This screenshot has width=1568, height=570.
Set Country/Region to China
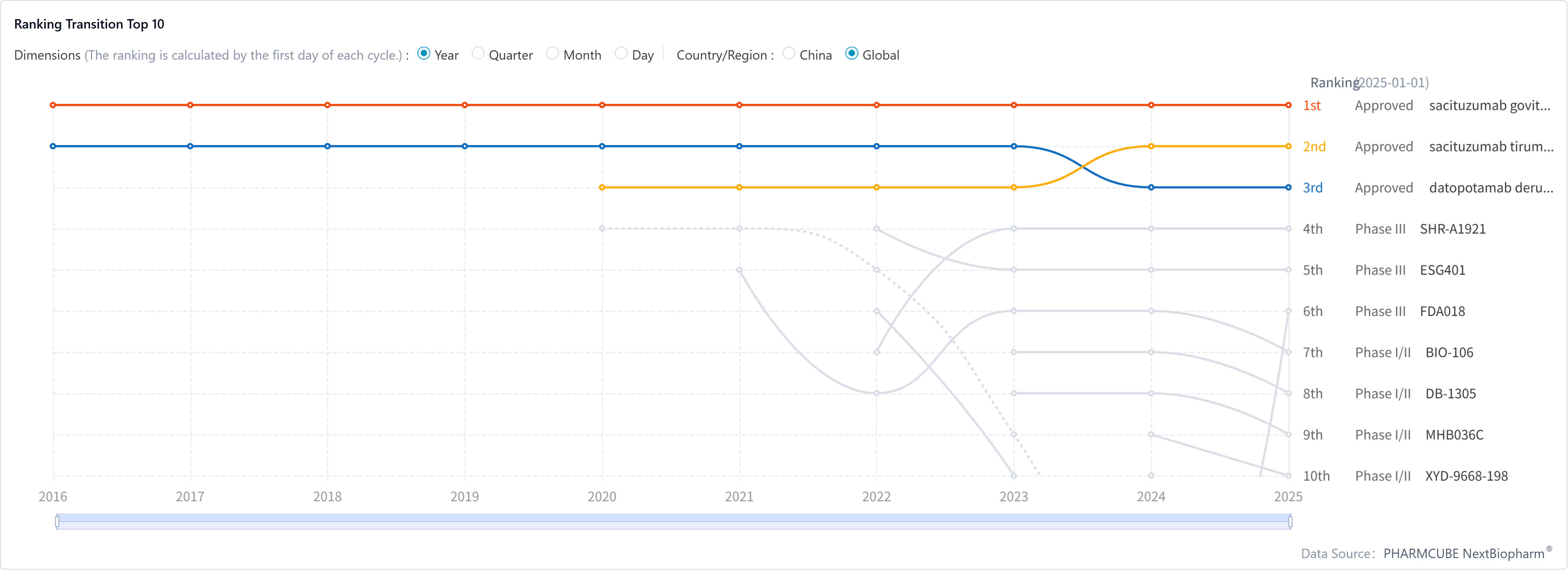coord(789,54)
